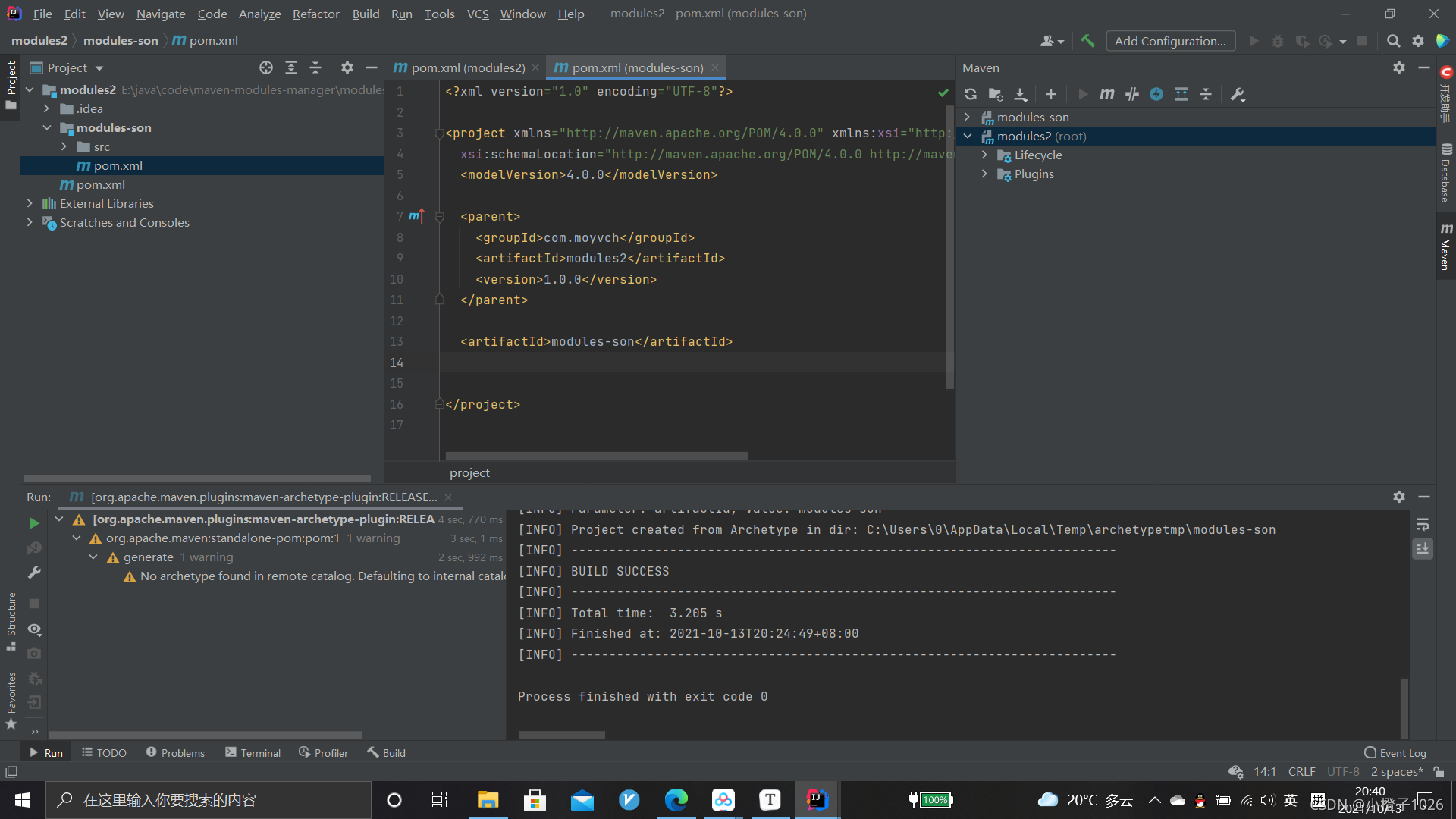
Task: Click Execute Maven Goal icon
Action: coord(1107,94)
